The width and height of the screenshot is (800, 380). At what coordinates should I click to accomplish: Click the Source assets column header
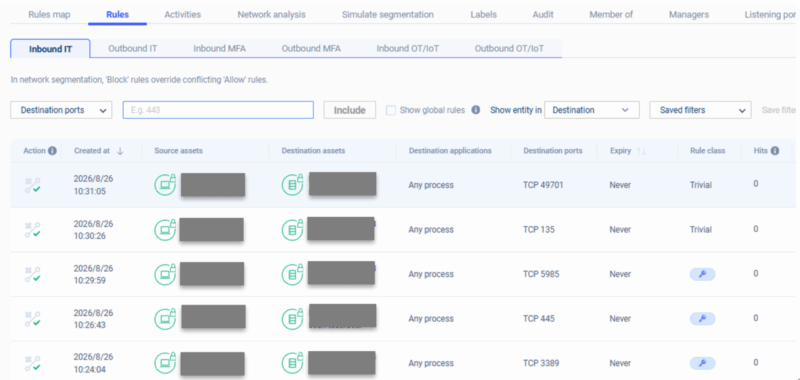pos(178,151)
